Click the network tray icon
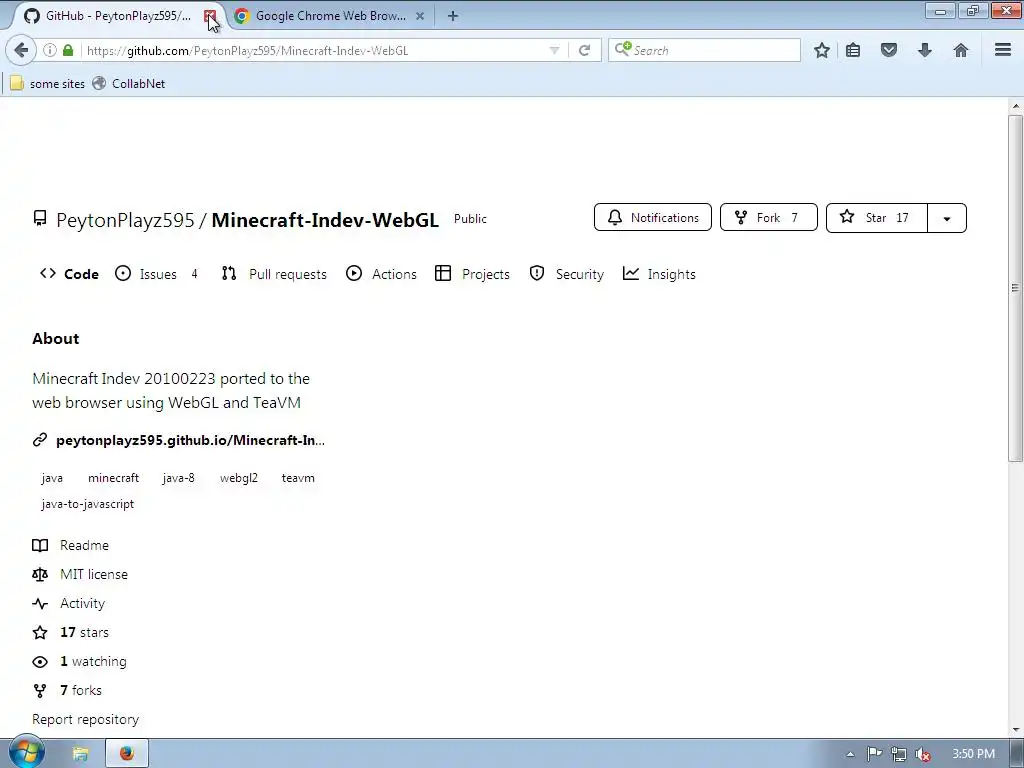 click(x=899, y=754)
